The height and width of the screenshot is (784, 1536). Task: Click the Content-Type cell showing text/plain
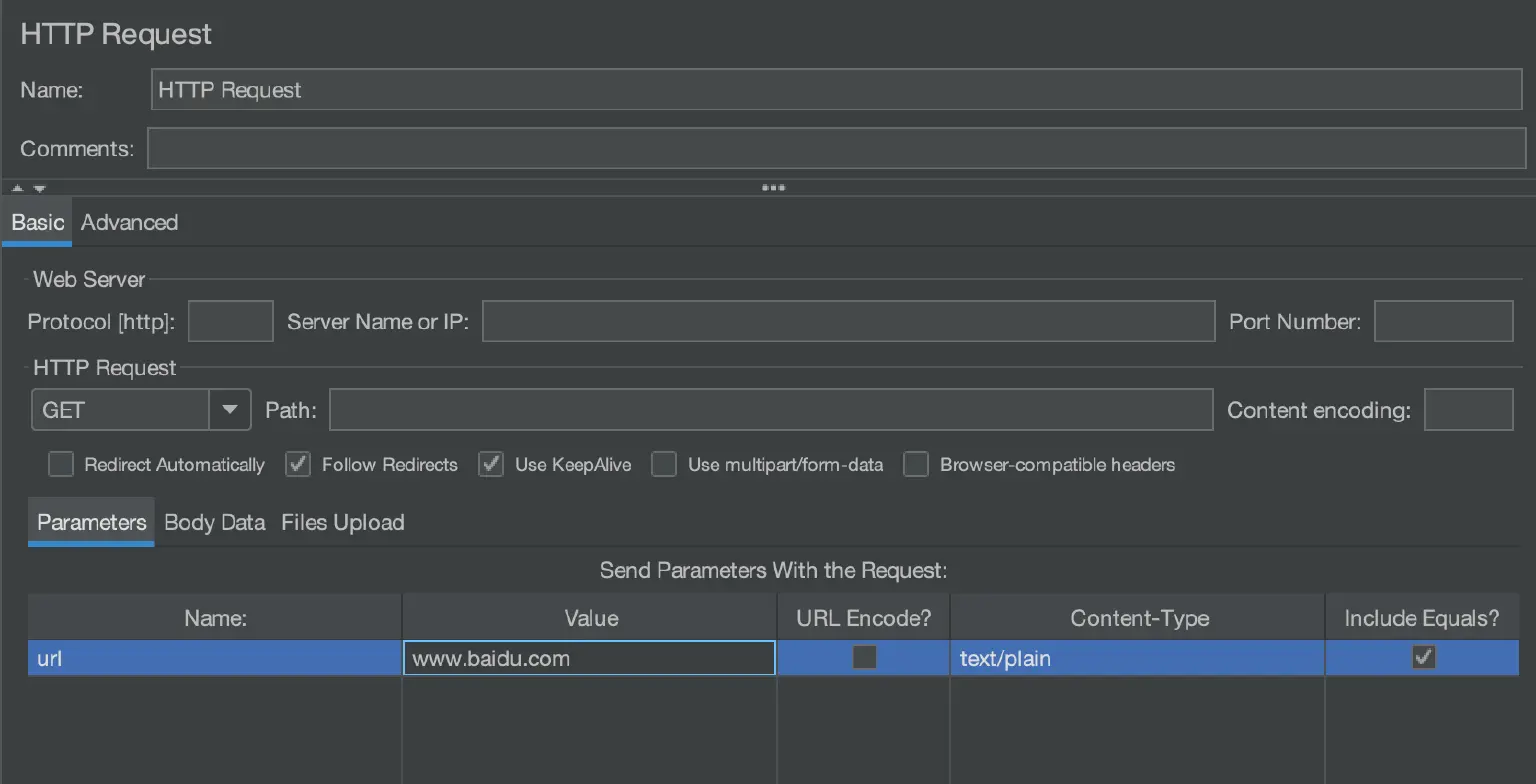1137,657
